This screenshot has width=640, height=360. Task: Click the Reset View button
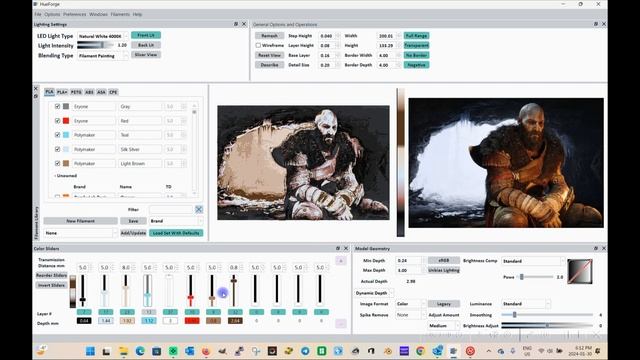[269, 55]
